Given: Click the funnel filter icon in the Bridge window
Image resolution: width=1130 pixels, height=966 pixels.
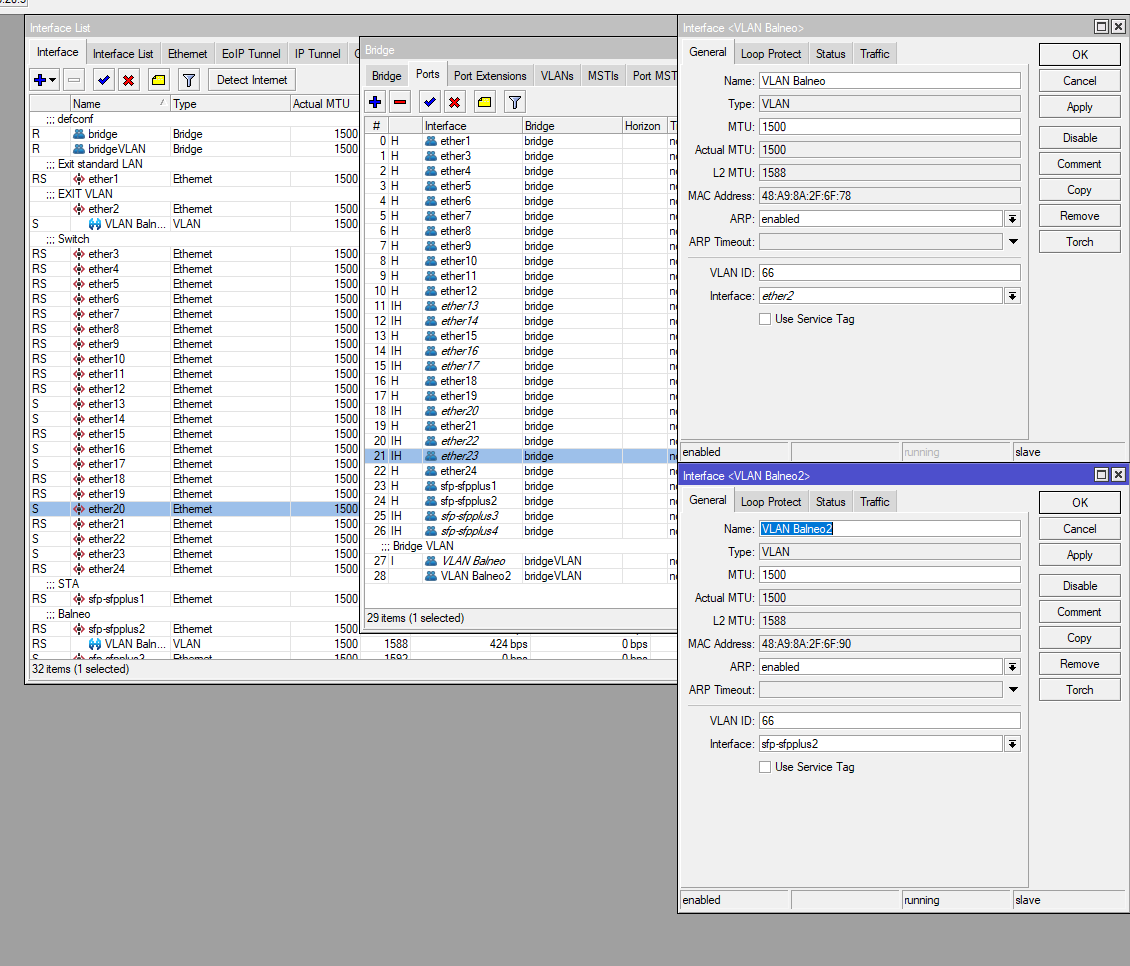Looking at the screenshot, I should click(x=514, y=101).
